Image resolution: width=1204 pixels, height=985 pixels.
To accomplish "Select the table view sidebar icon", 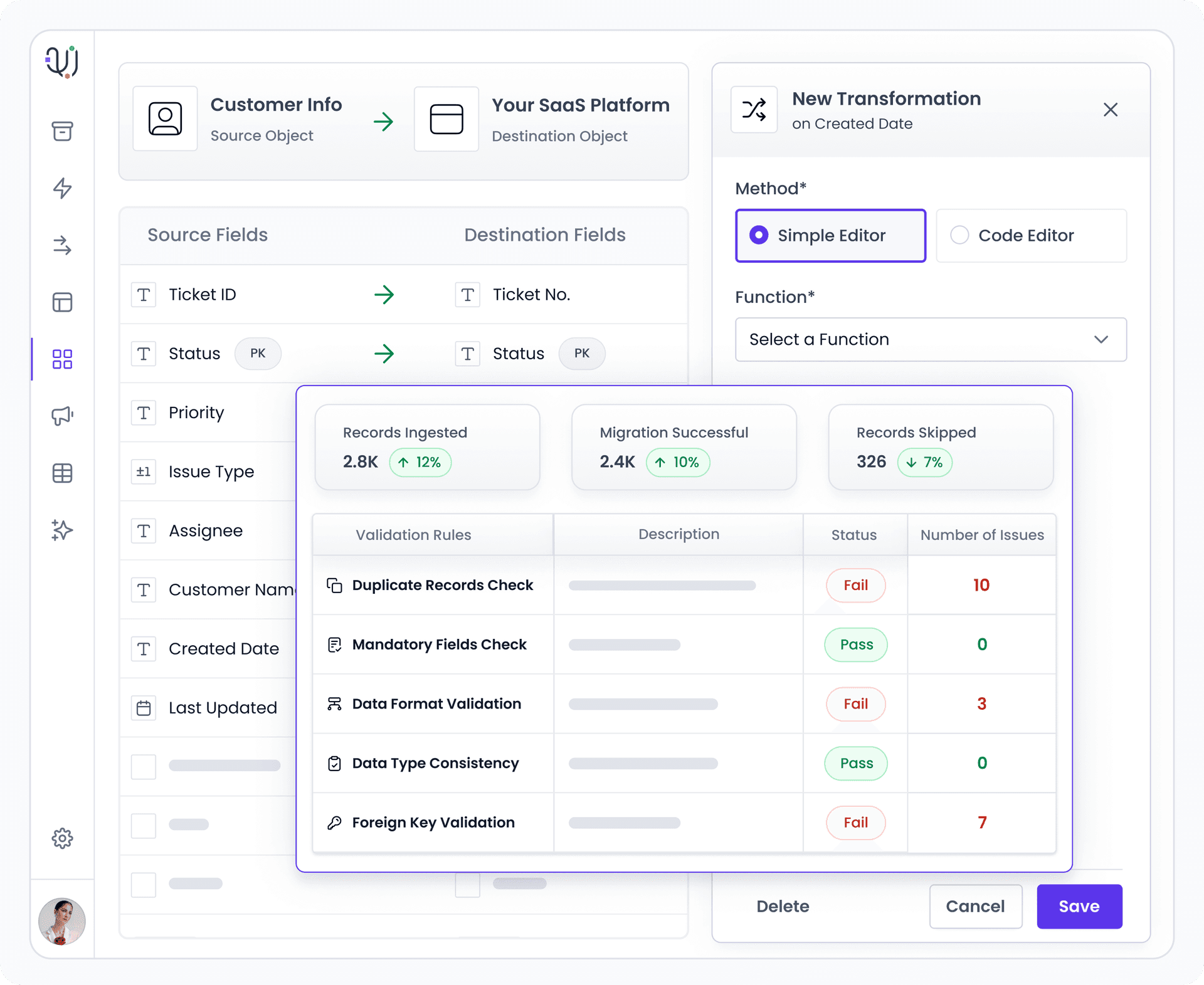I will [x=62, y=473].
